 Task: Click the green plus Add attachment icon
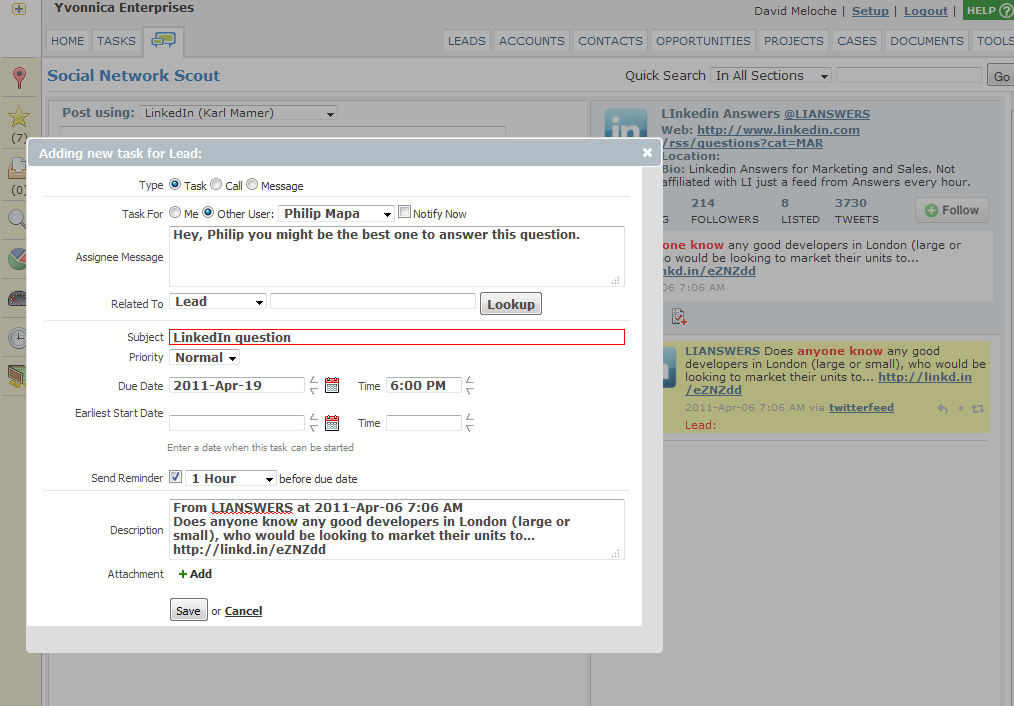pyautogui.click(x=183, y=574)
